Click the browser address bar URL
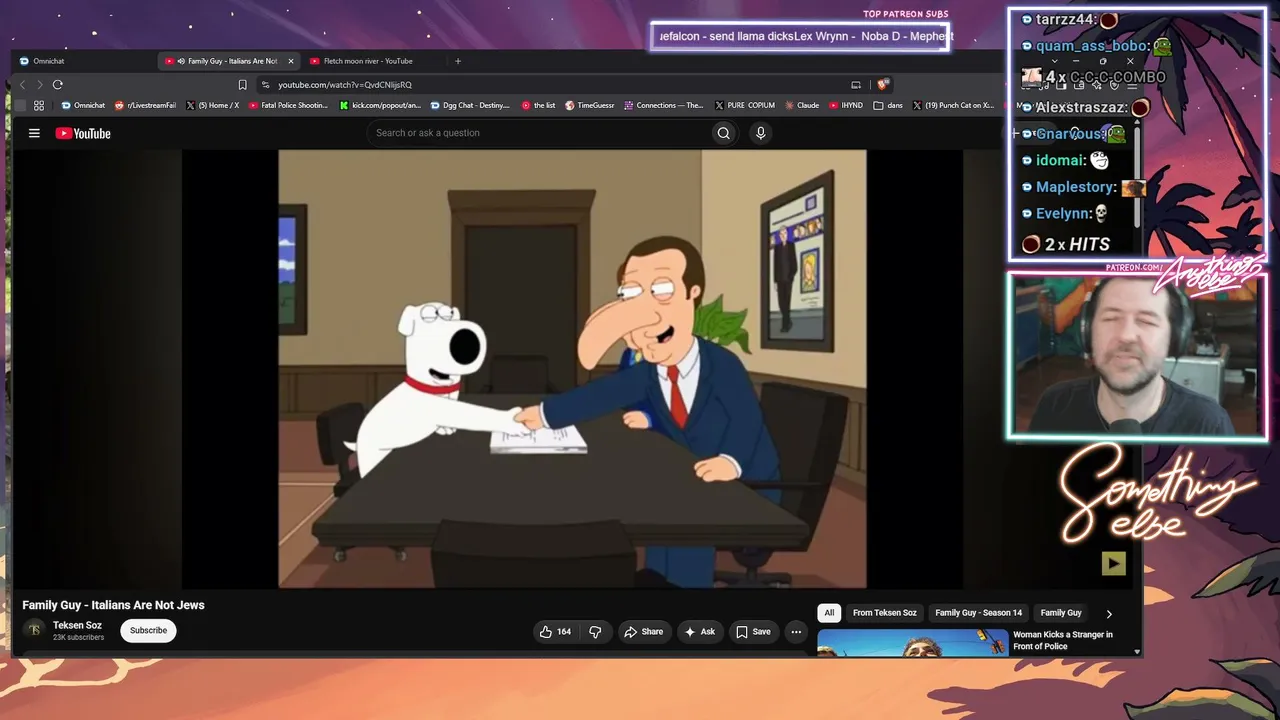The width and height of the screenshot is (1280, 720). (x=345, y=85)
